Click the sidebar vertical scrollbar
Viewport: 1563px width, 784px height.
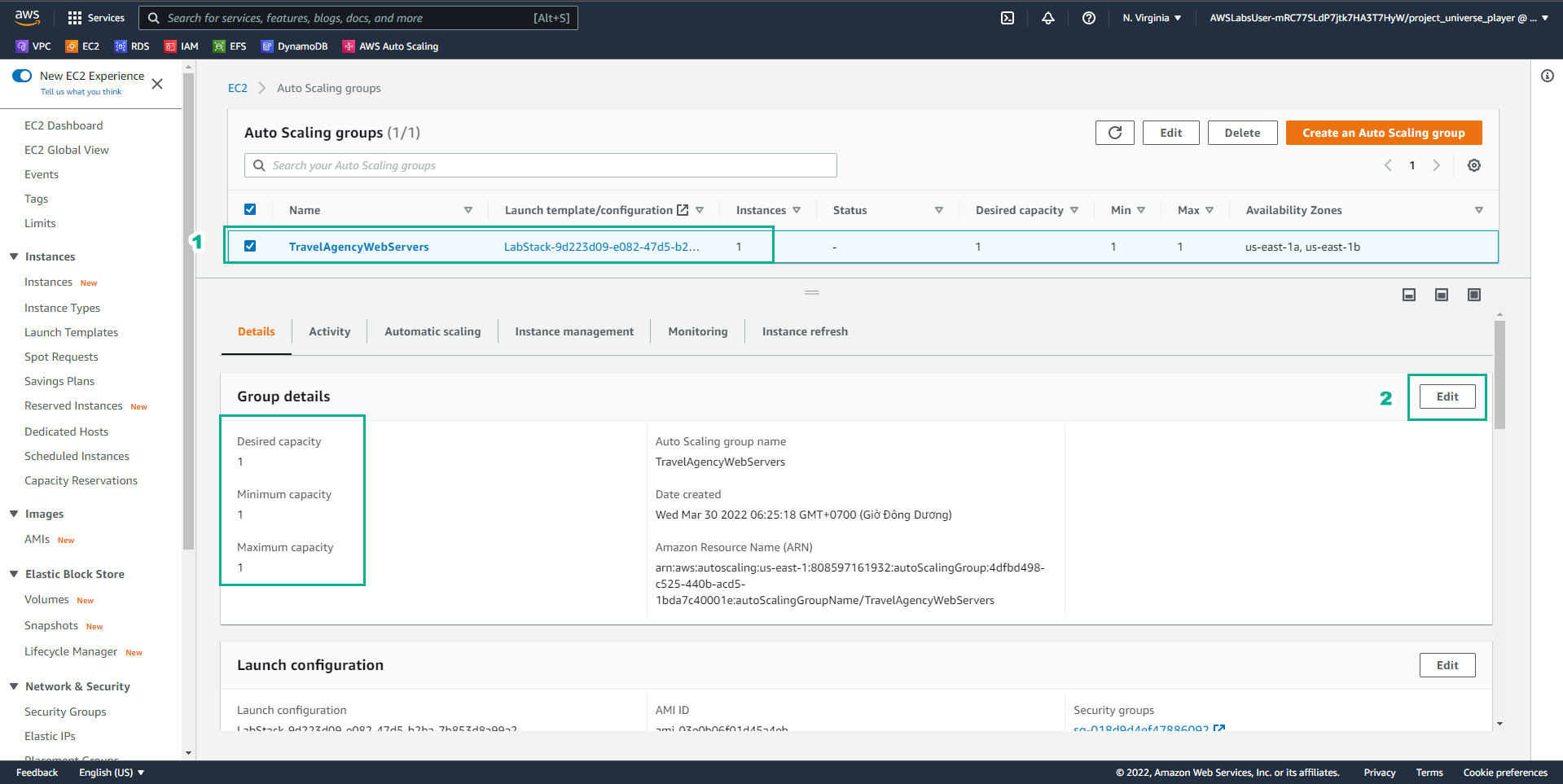(x=188, y=312)
